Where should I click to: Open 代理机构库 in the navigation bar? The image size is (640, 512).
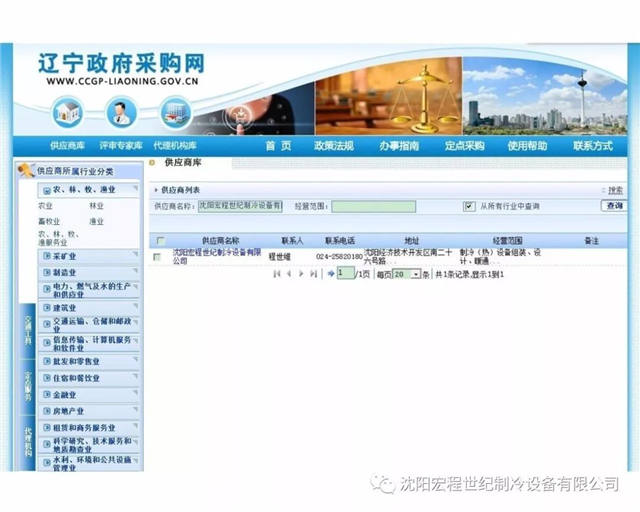175,145
